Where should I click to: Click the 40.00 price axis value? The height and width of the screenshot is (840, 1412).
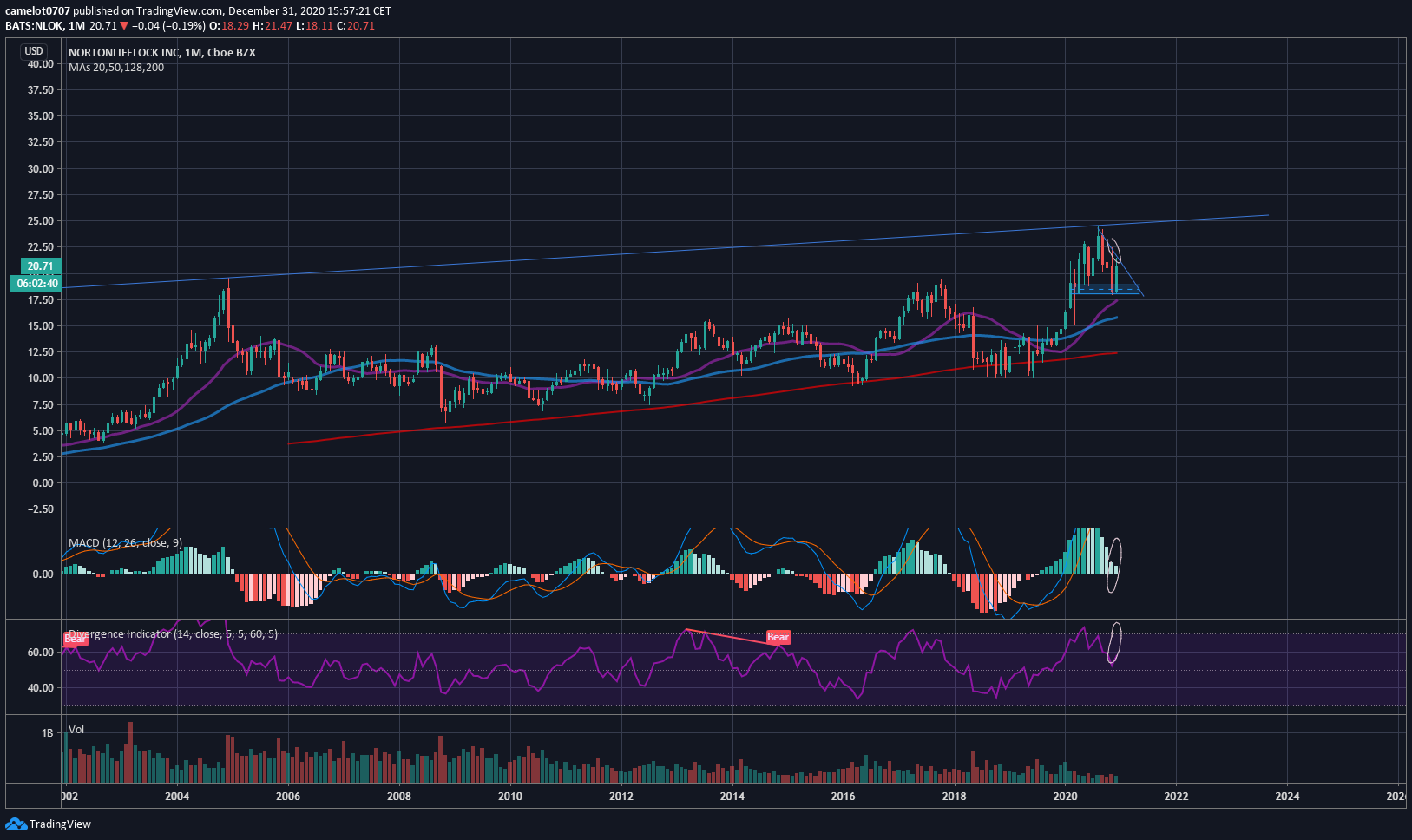40,64
